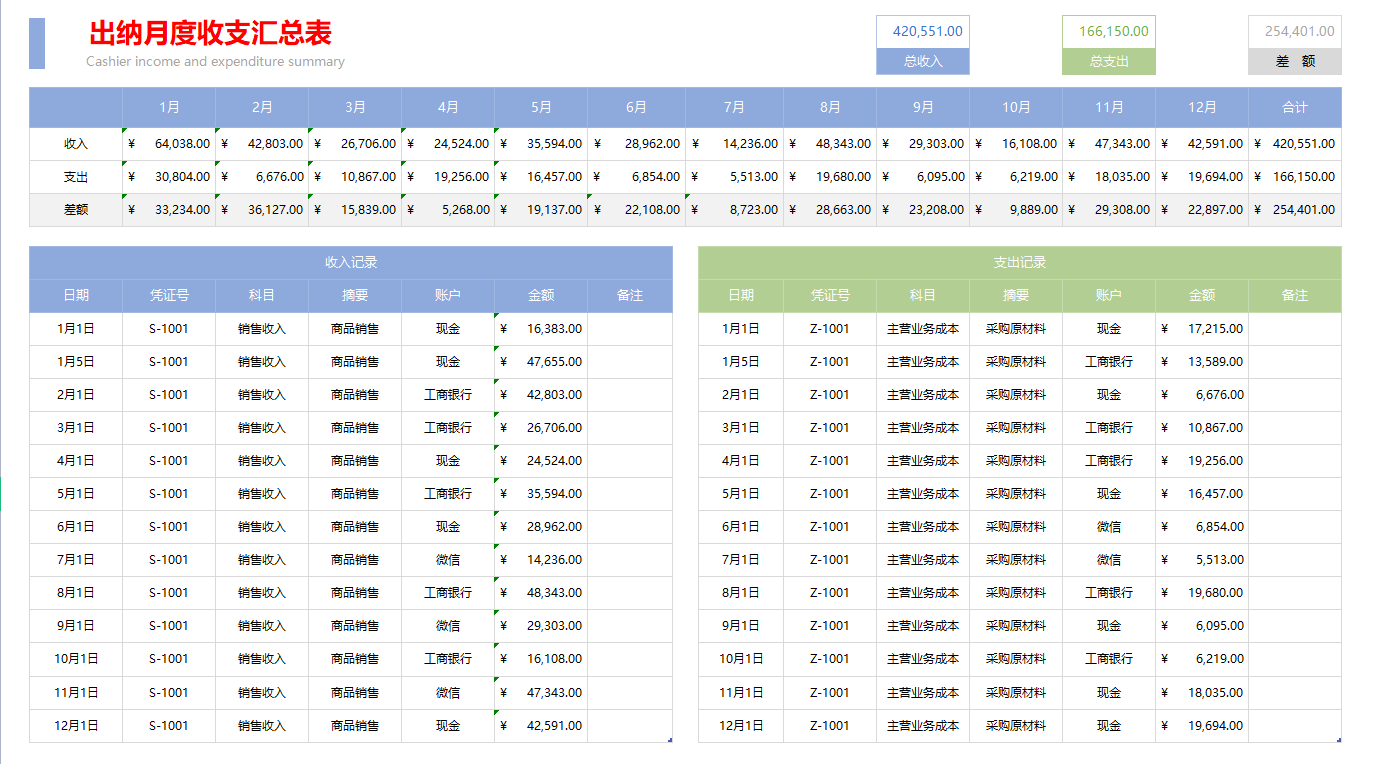
Task: Click the 总支出 total expenditure button
Action: pyautogui.click(x=1107, y=60)
